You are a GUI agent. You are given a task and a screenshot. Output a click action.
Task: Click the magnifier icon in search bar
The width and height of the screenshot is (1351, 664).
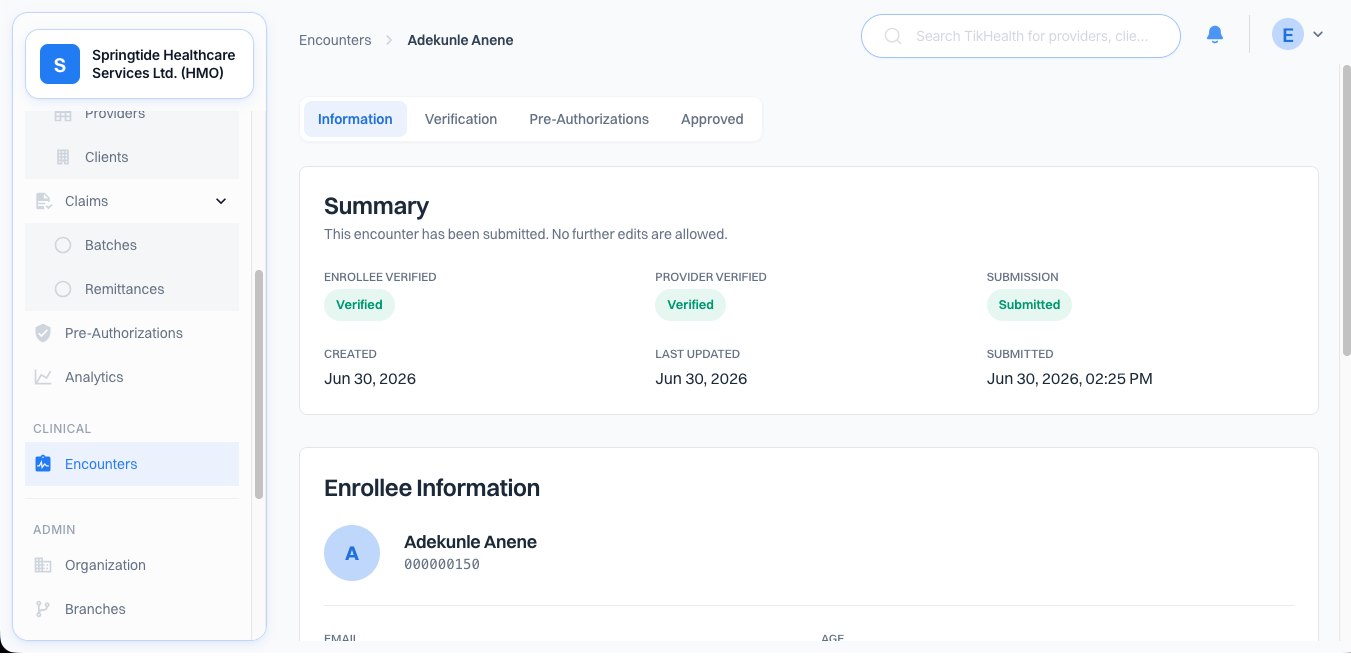click(893, 36)
